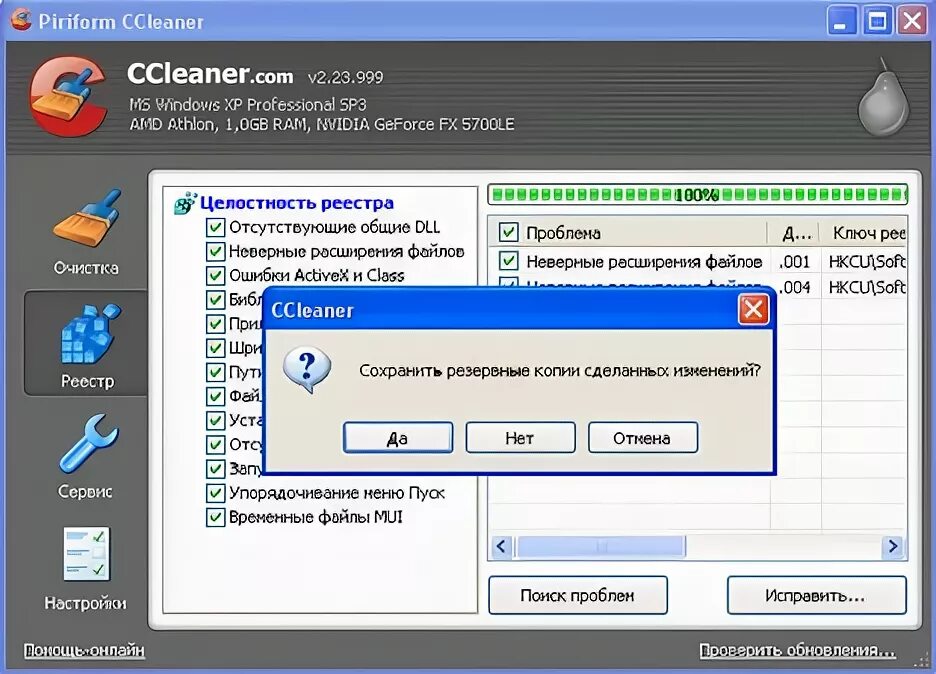Click Да to save backup

tap(398, 438)
